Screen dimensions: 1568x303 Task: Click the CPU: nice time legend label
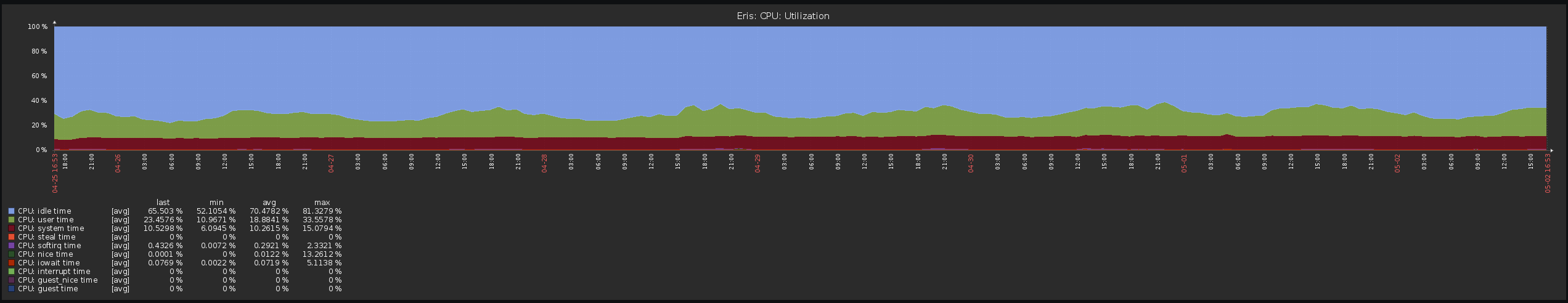pos(46,254)
